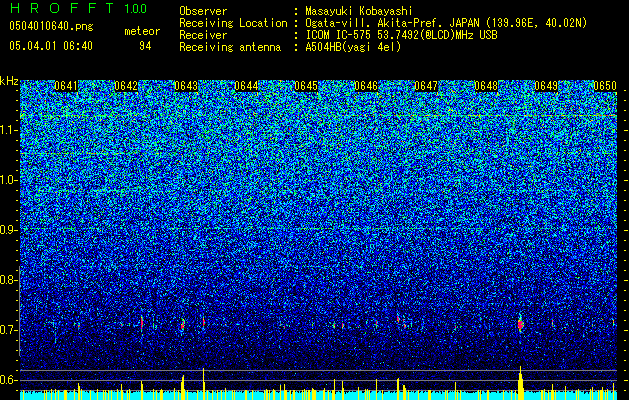Image resolution: width=629 pixels, height=400 pixels.
Task: Click the 1.0 kHz axis label
Action: [9, 180]
